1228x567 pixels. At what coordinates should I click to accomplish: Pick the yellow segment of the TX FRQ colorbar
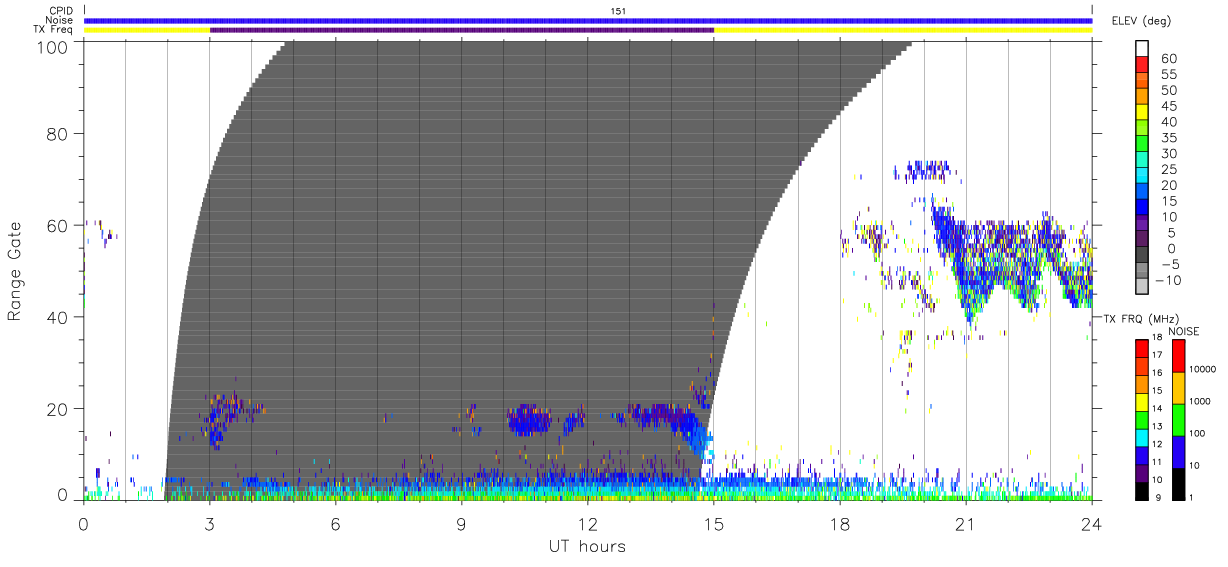click(1141, 400)
